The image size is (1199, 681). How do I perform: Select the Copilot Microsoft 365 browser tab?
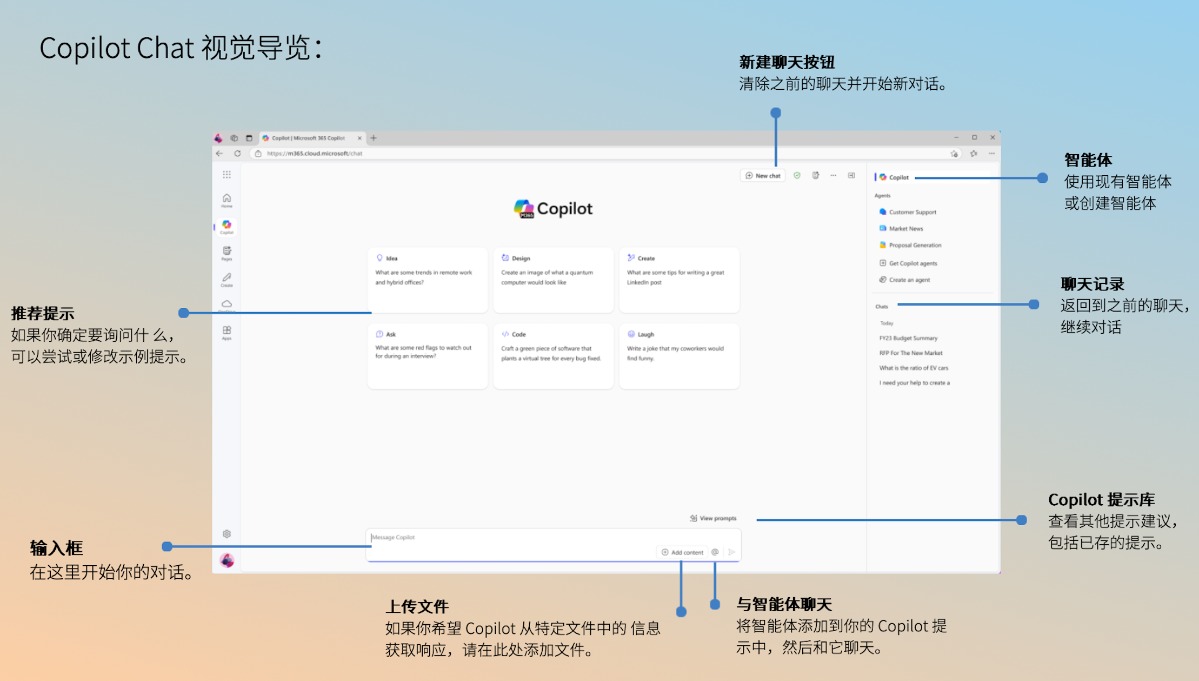click(x=308, y=138)
